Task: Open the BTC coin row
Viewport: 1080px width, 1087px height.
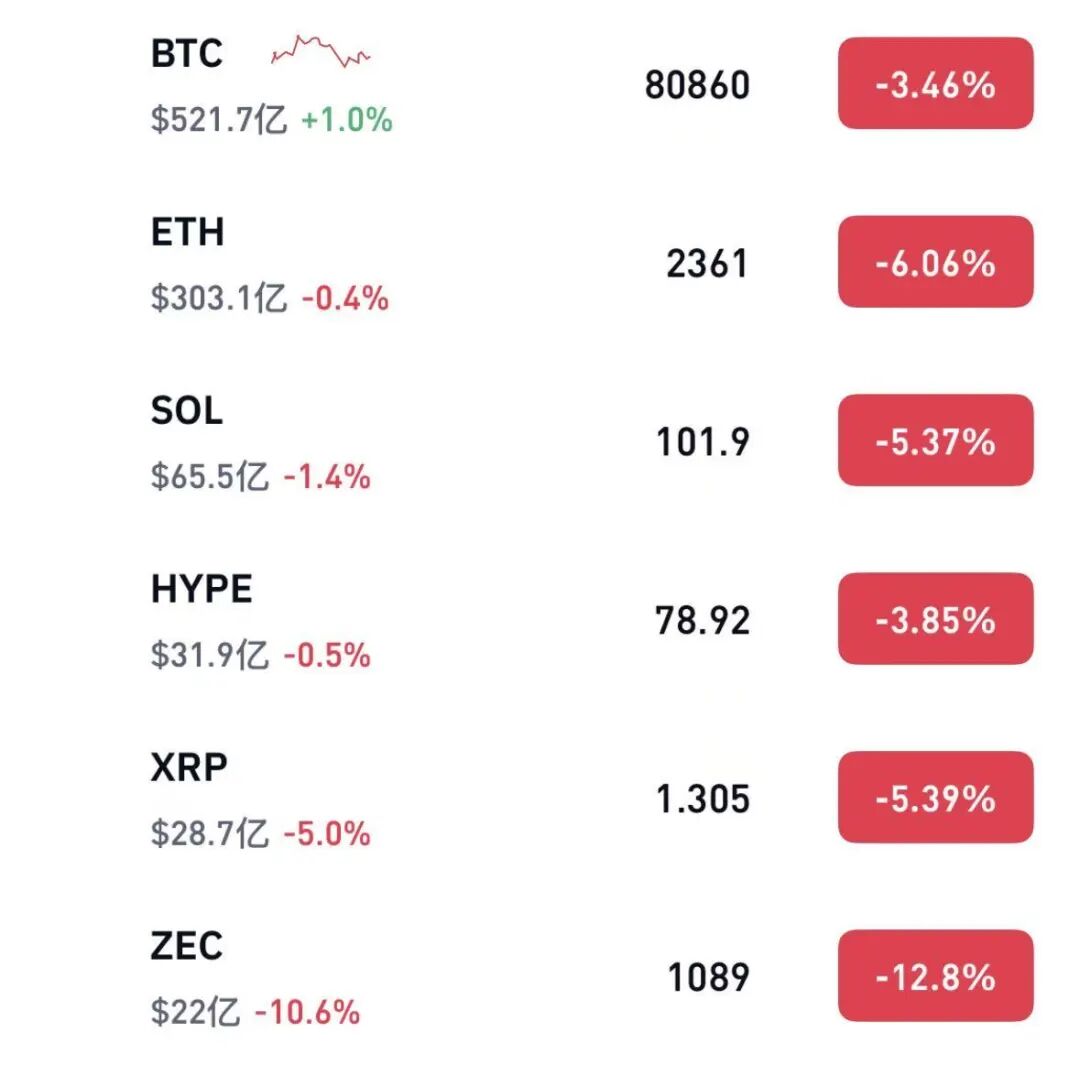Action: pyautogui.click(x=540, y=84)
